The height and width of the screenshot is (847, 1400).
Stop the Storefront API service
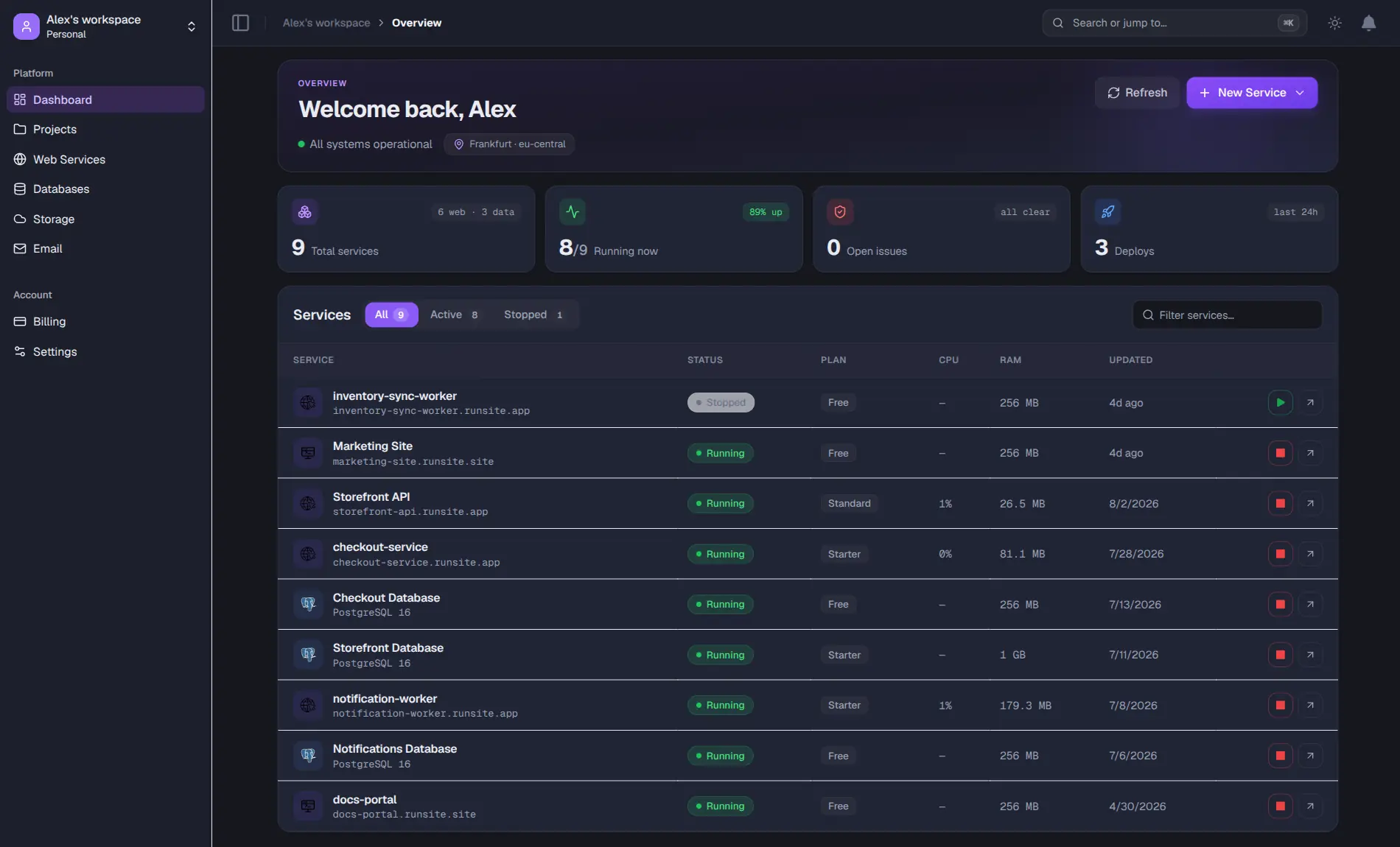click(x=1280, y=504)
